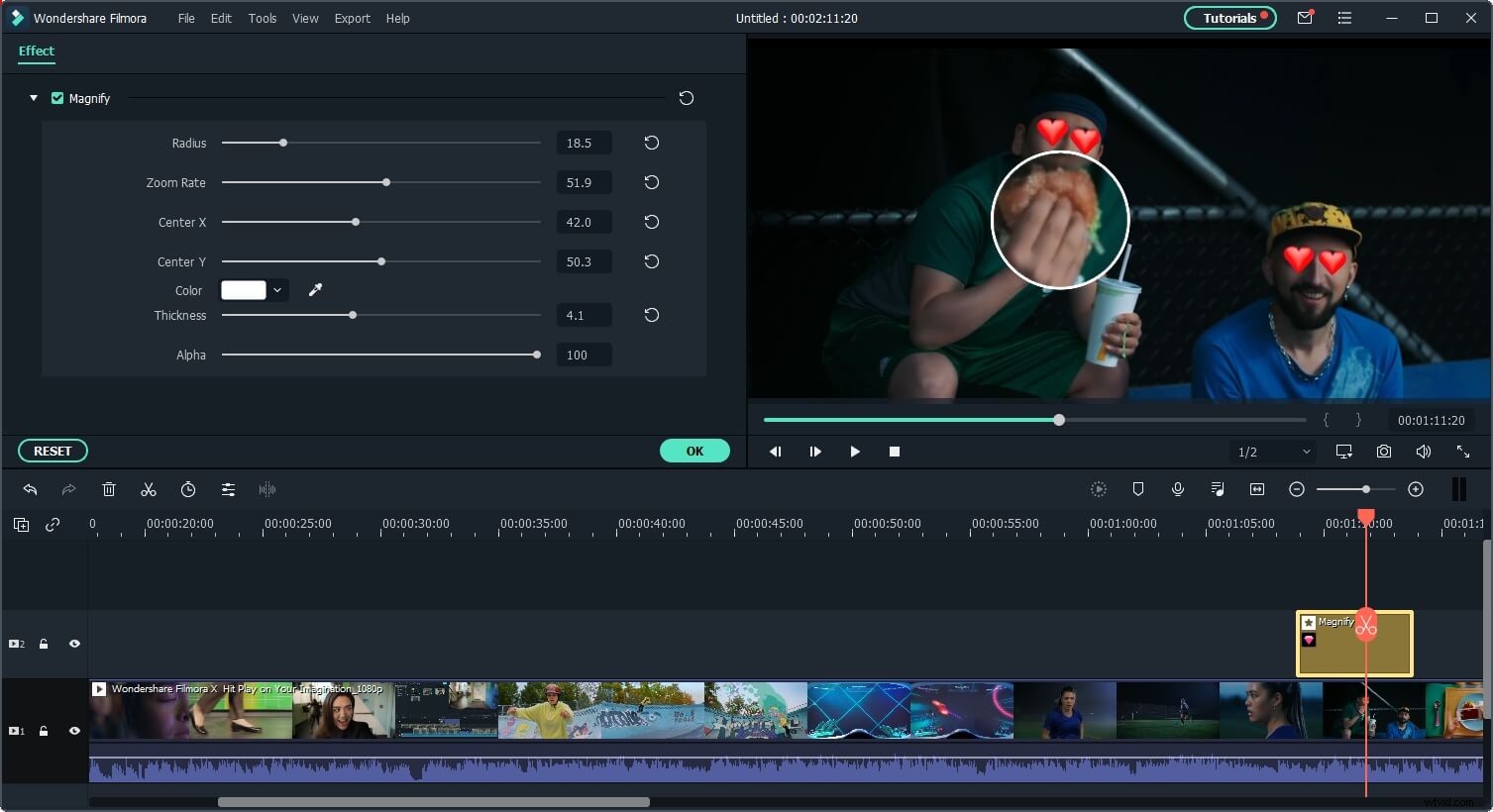Open the color swatch dropdown arrow
Screen dimensions: 1493x812
coord(277,290)
